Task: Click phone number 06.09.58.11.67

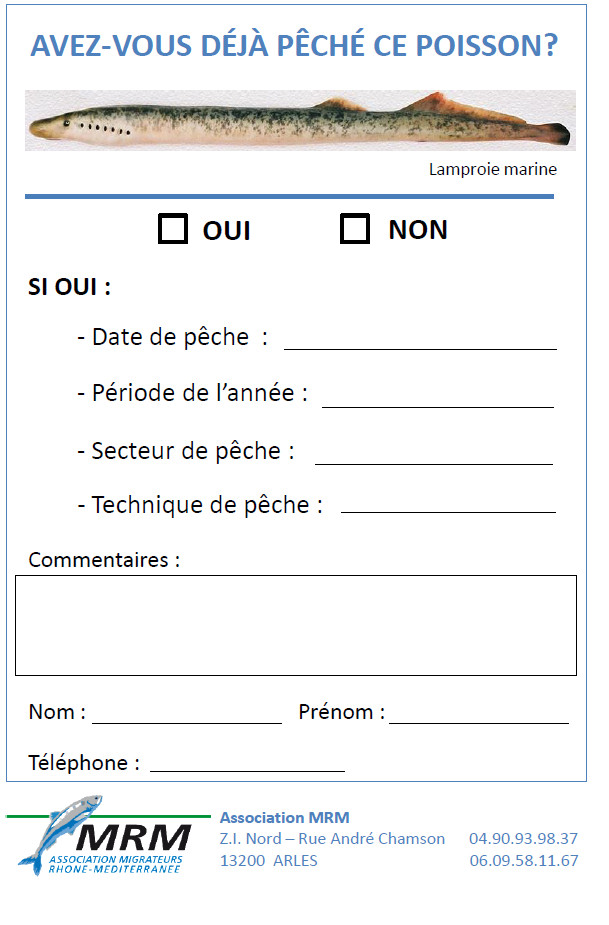Action: point(523,860)
